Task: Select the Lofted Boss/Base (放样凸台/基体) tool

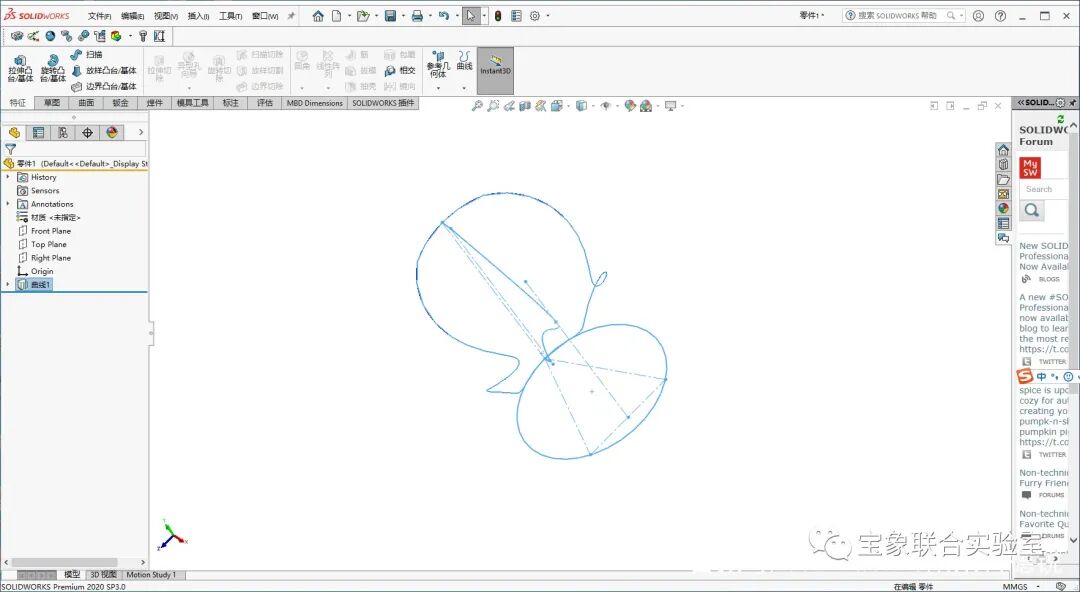Action: tap(104, 70)
